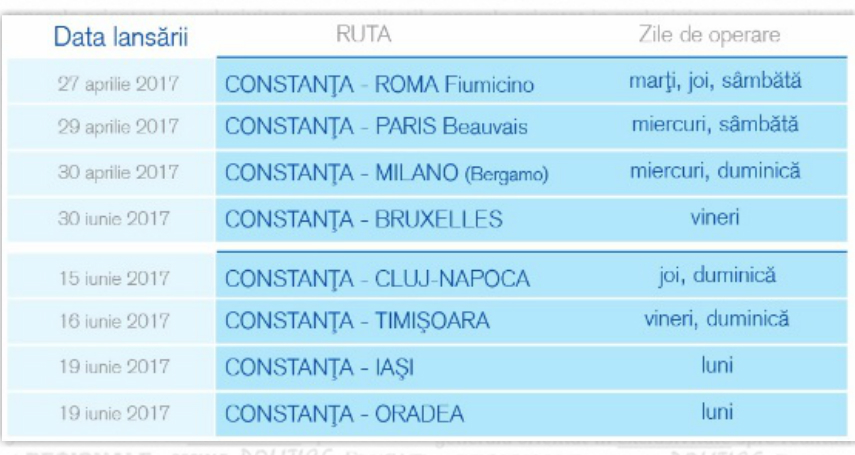Select the CONSTANȚA - PARIS Beauvais route
The width and height of the screenshot is (855, 455).
(376, 129)
